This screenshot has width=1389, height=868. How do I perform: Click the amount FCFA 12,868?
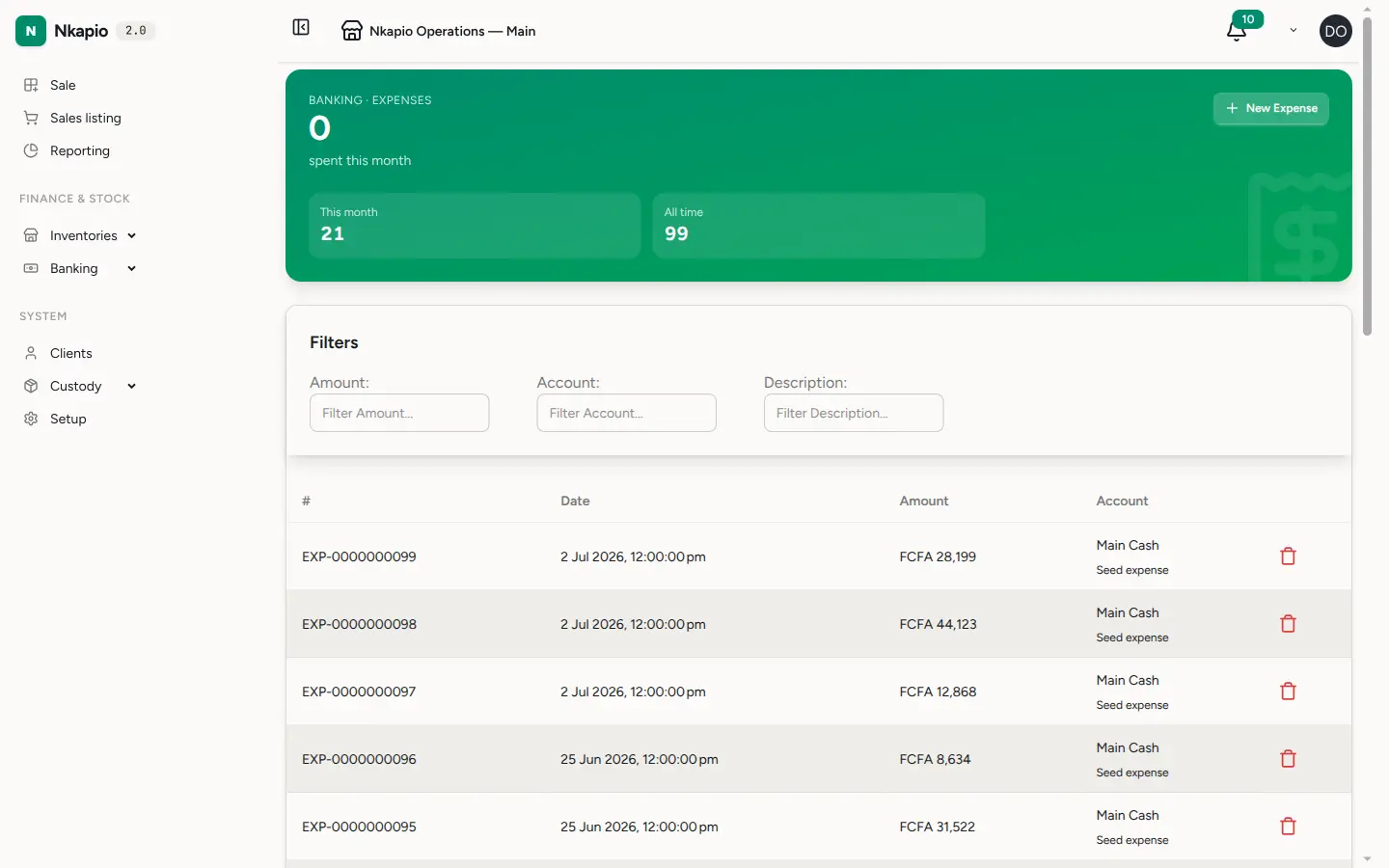939,692
